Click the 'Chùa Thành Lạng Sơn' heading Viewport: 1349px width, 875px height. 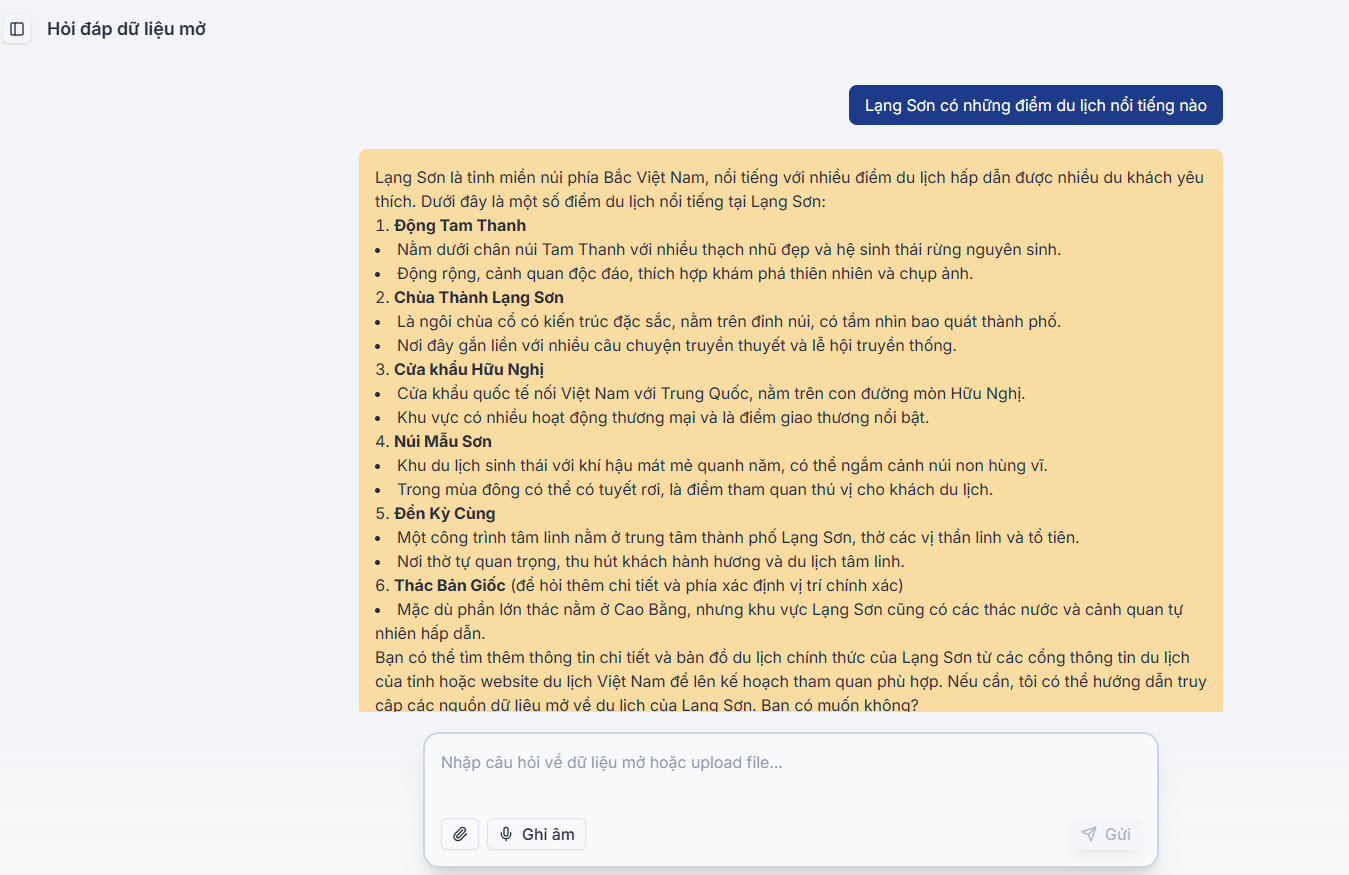[478, 298]
